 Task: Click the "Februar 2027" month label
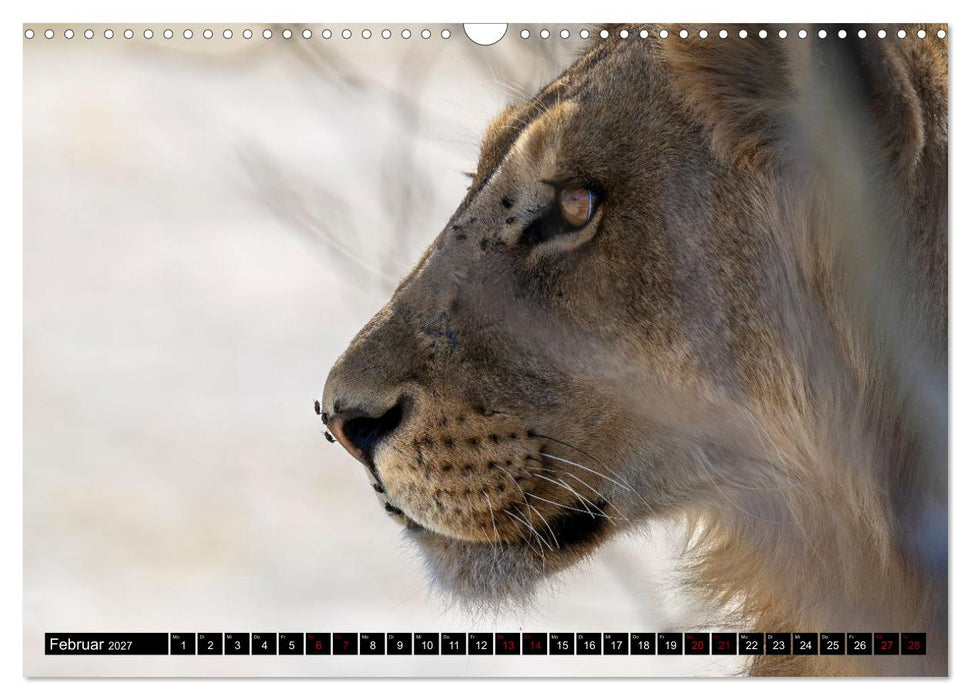click(x=90, y=644)
